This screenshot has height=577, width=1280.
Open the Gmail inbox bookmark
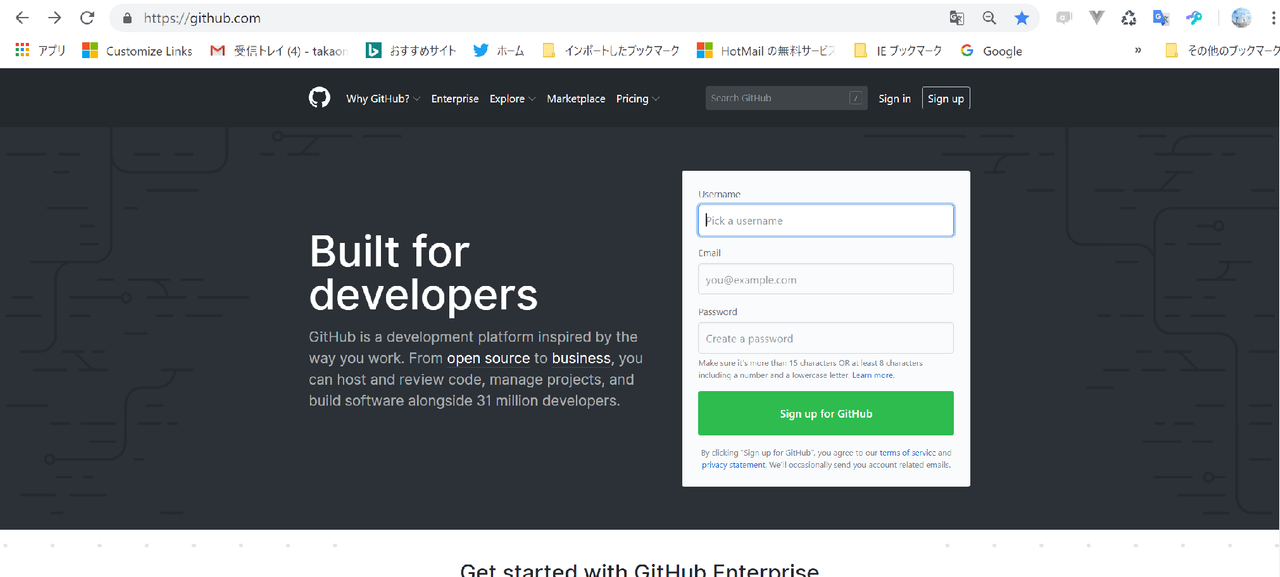pos(278,50)
